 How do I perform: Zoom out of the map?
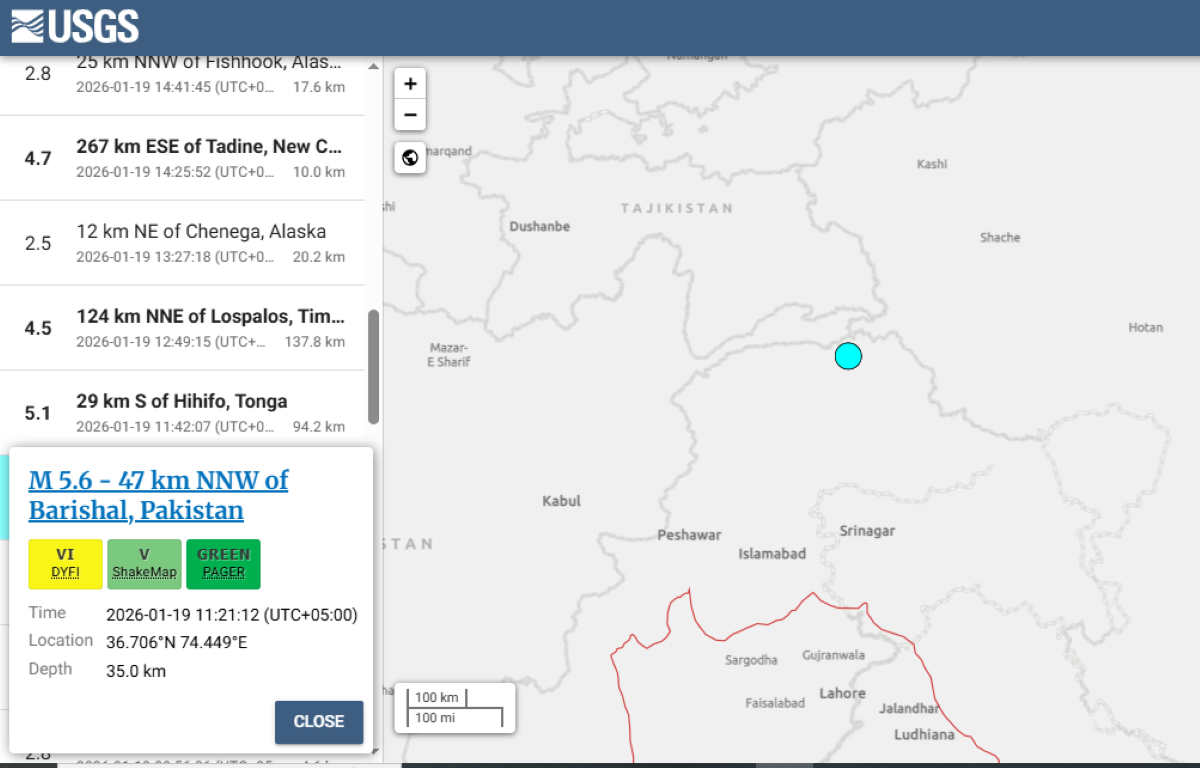(x=410, y=115)
